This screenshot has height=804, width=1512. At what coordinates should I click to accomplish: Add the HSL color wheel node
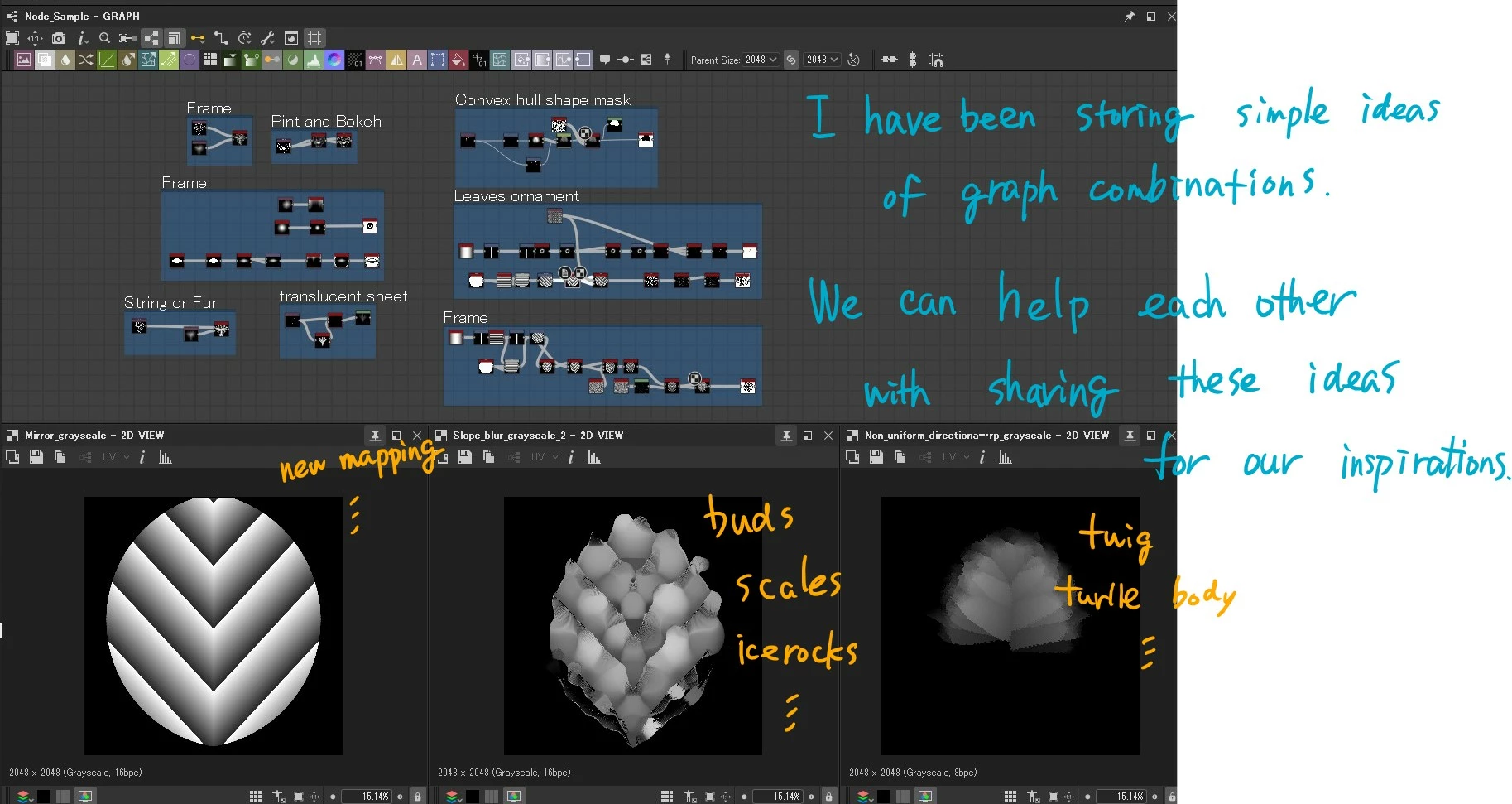click(334, 60)
